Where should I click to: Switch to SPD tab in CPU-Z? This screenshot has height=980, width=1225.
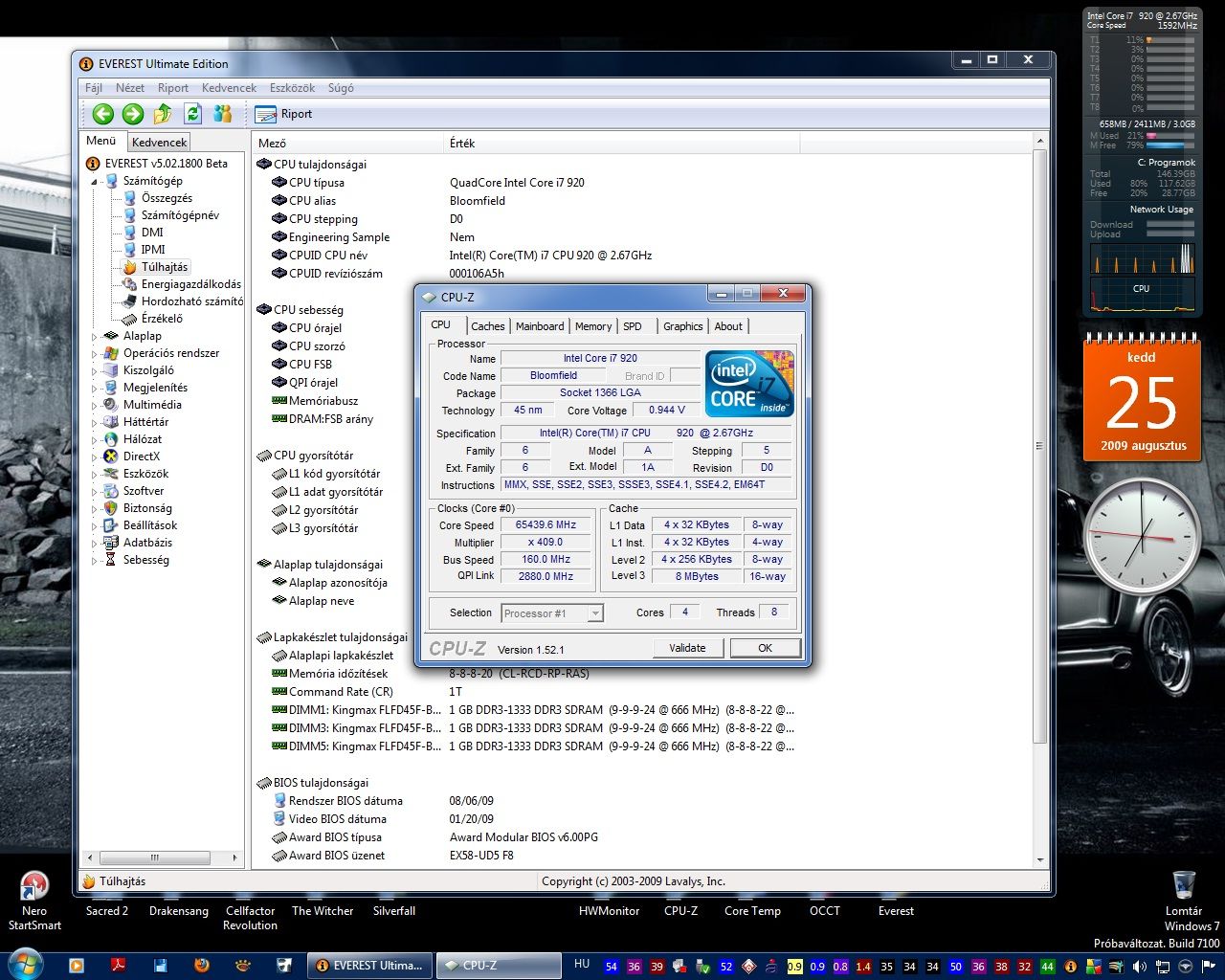[x=633, y=326]
